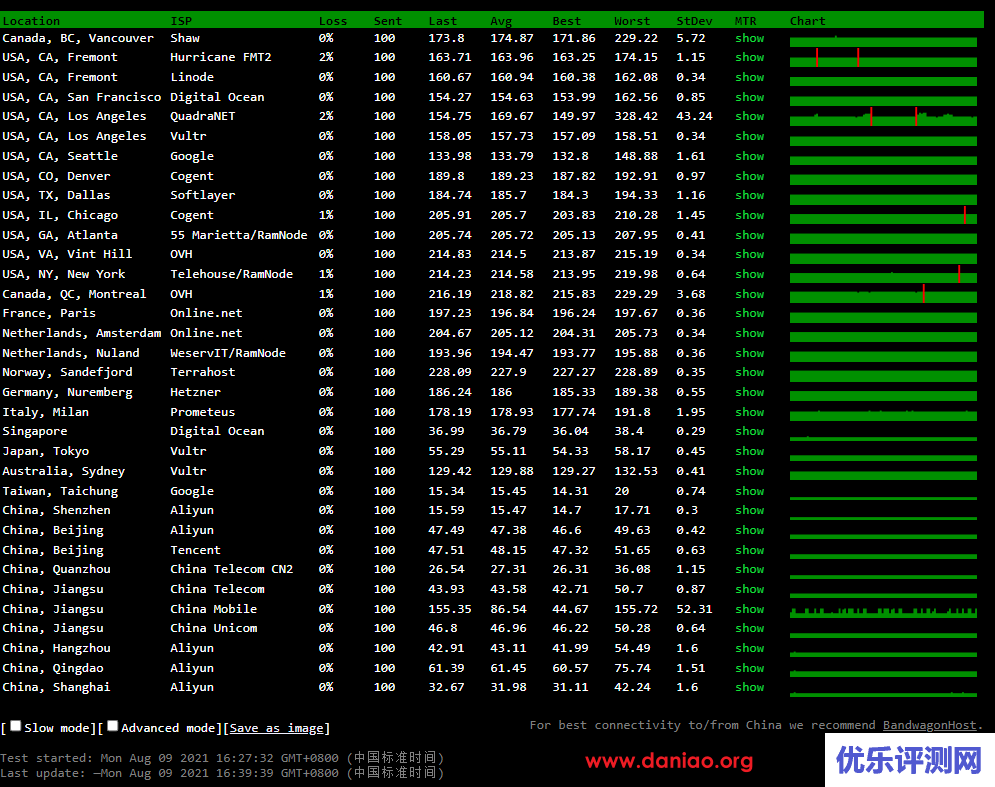Screen dimensions: 995x787
Task: Show MTR for Amsterdam Online.net row
Action: tap(749, 333)
